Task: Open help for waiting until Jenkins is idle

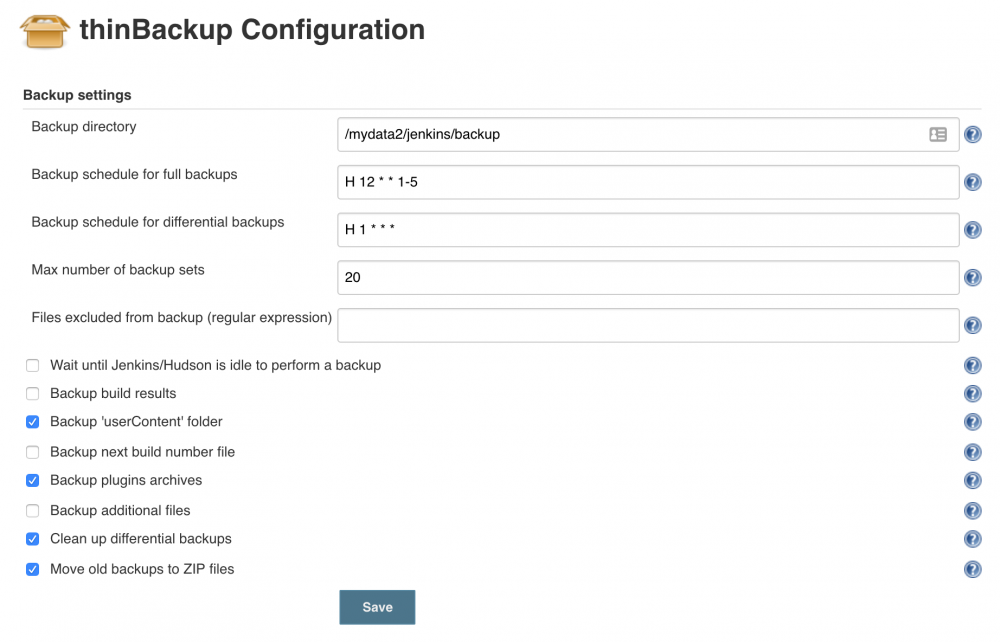Action: (x=972, y=365)
